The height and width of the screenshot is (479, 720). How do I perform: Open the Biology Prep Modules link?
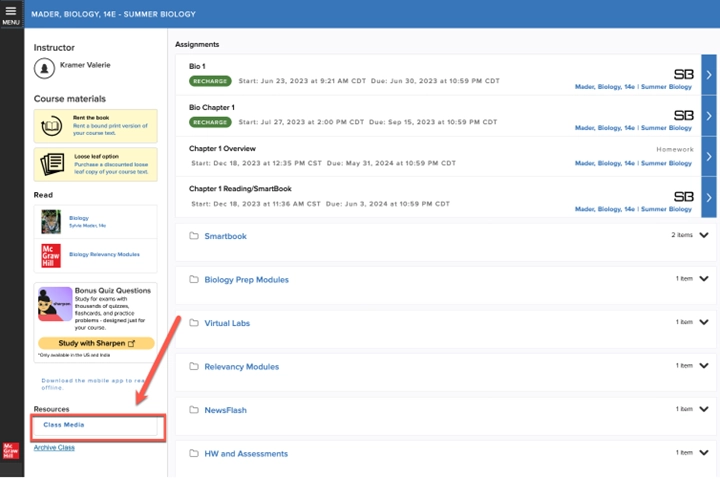coord(247,280)
